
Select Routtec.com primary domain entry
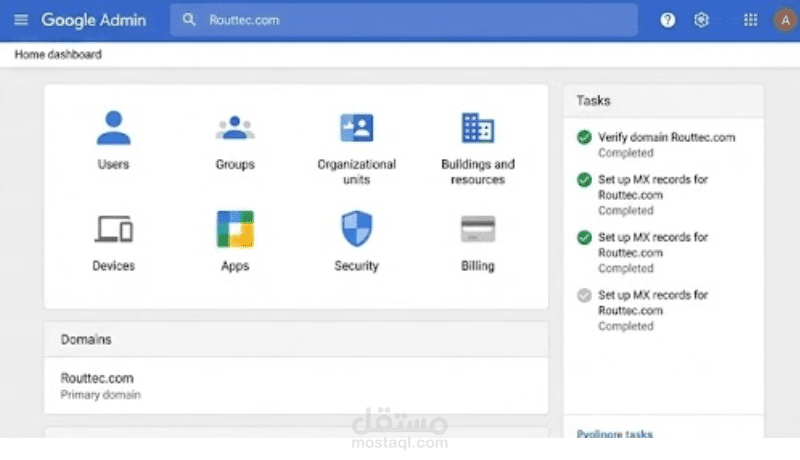(x=296, y=386)
